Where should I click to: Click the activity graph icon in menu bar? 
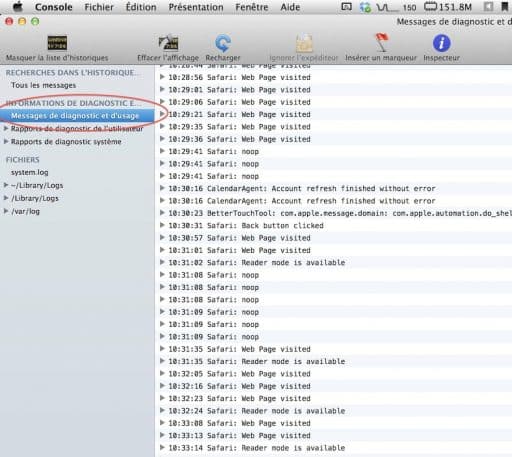tap(387, 7)
